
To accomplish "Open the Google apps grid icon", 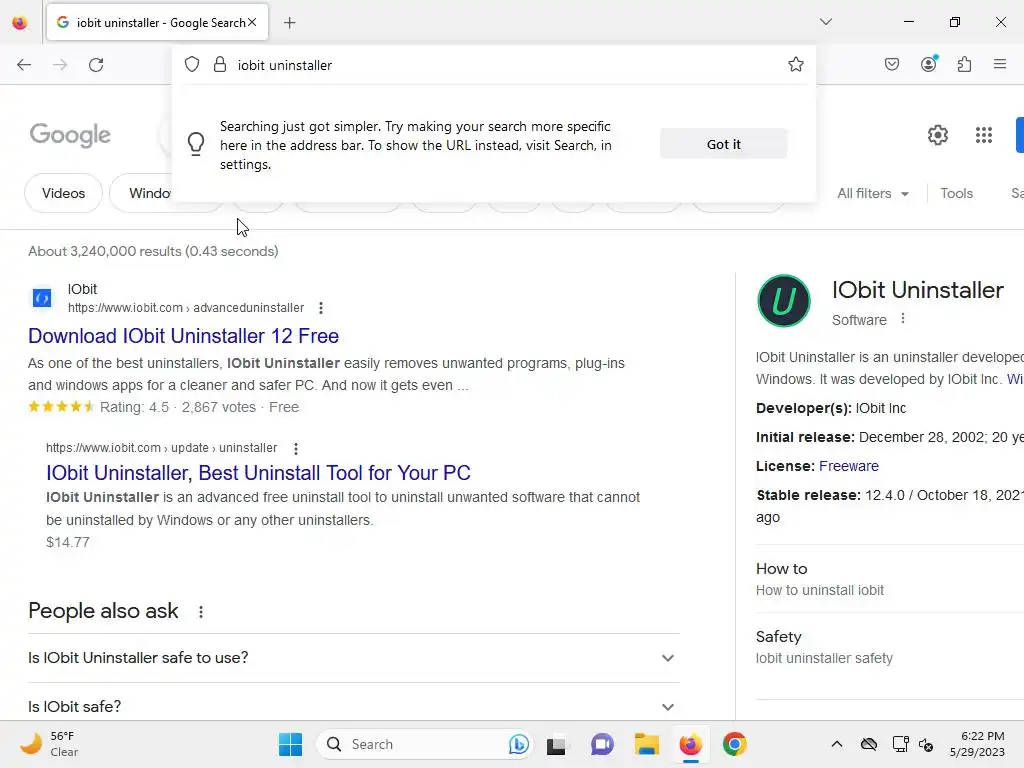I will click(x=984, y=135).
